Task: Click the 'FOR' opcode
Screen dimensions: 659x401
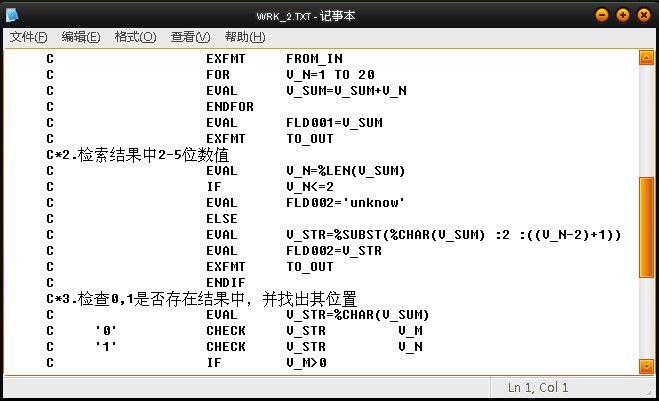Action: (x=218, y=75)
